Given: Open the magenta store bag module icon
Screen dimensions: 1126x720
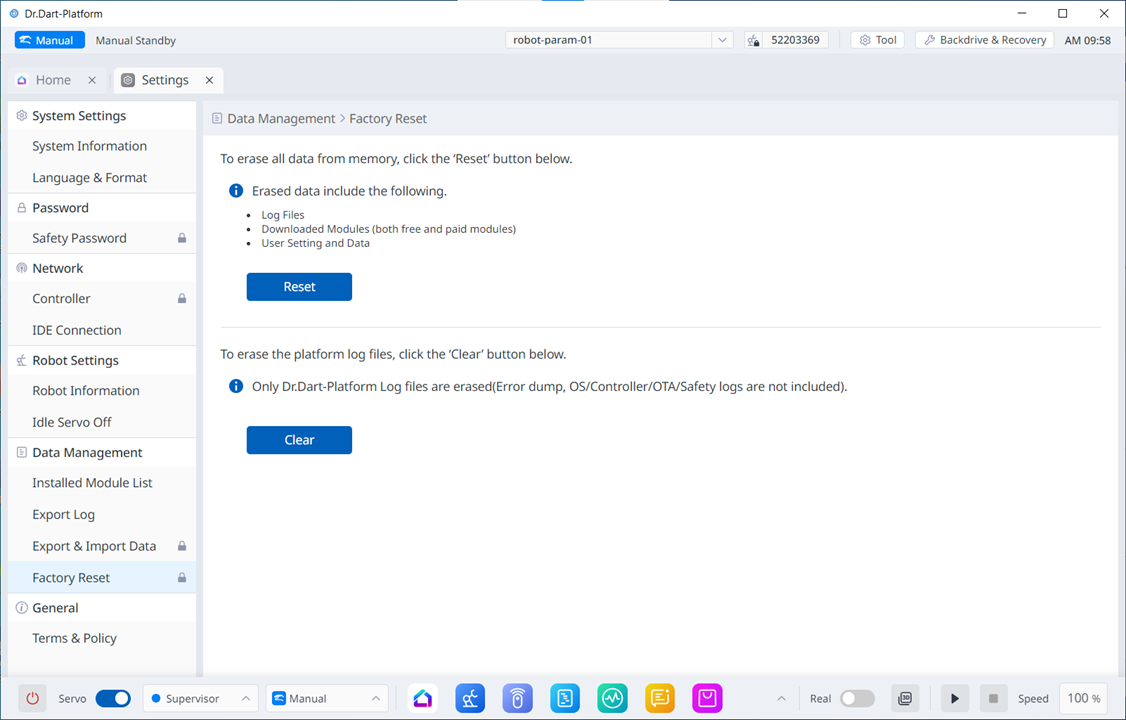Looking at the screenshot, I should click(x=707, y=698).
